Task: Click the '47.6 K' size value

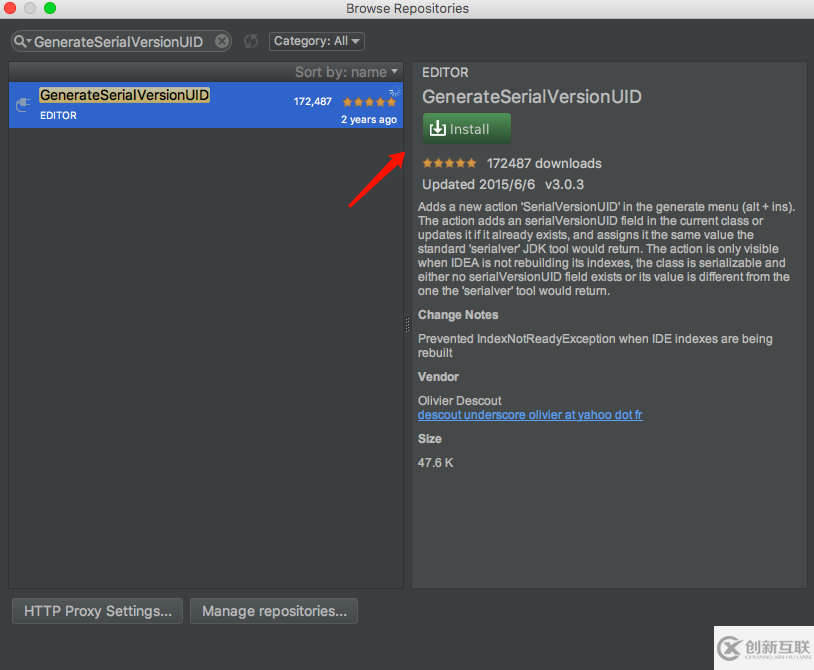Action: (436, 462)
